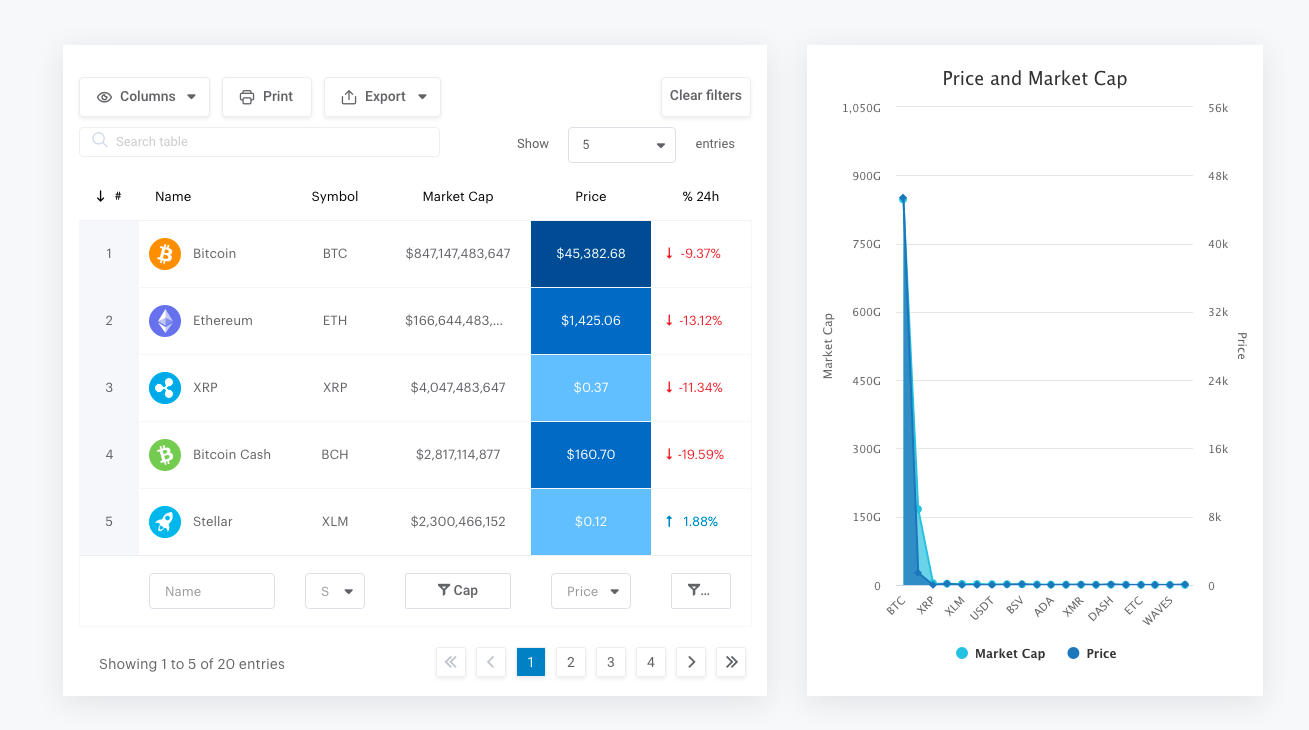Click the $45,382.68 dark blue price cell
The width and height of the screenshot is (1309, 730).
(x=591, y=254)
